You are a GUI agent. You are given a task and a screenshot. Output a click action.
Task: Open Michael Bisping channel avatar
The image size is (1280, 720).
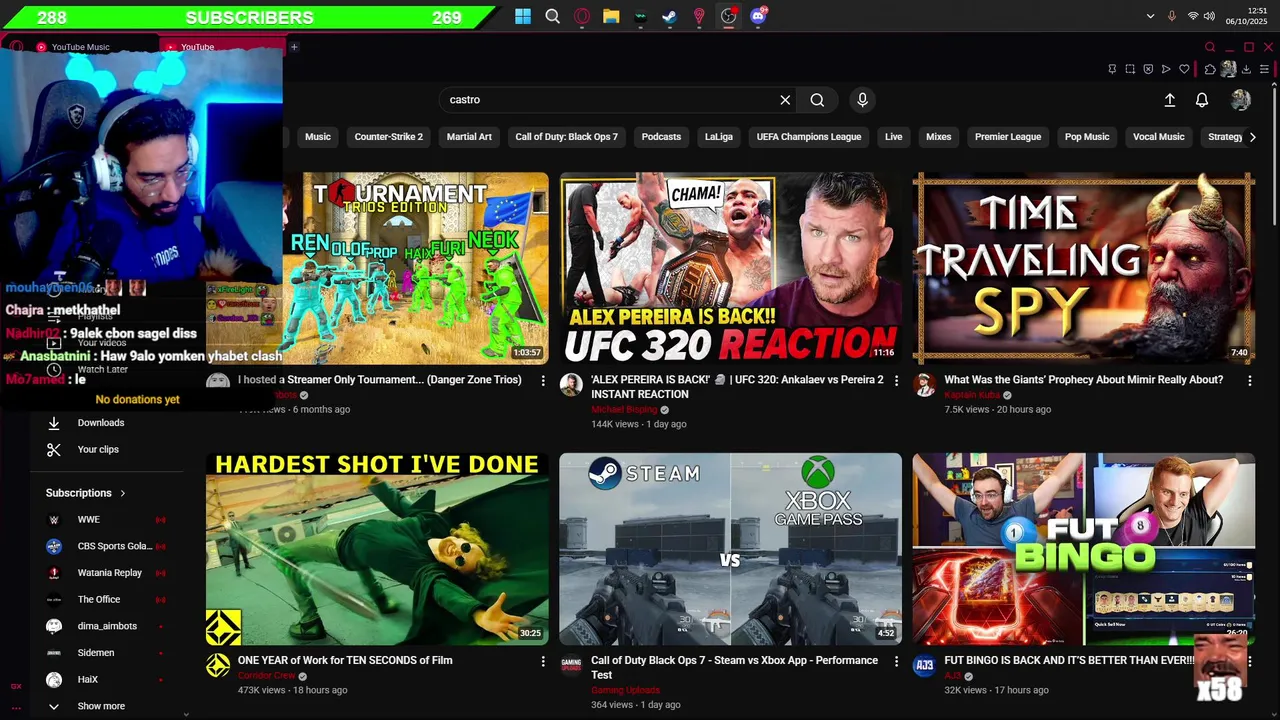point(571,386)
